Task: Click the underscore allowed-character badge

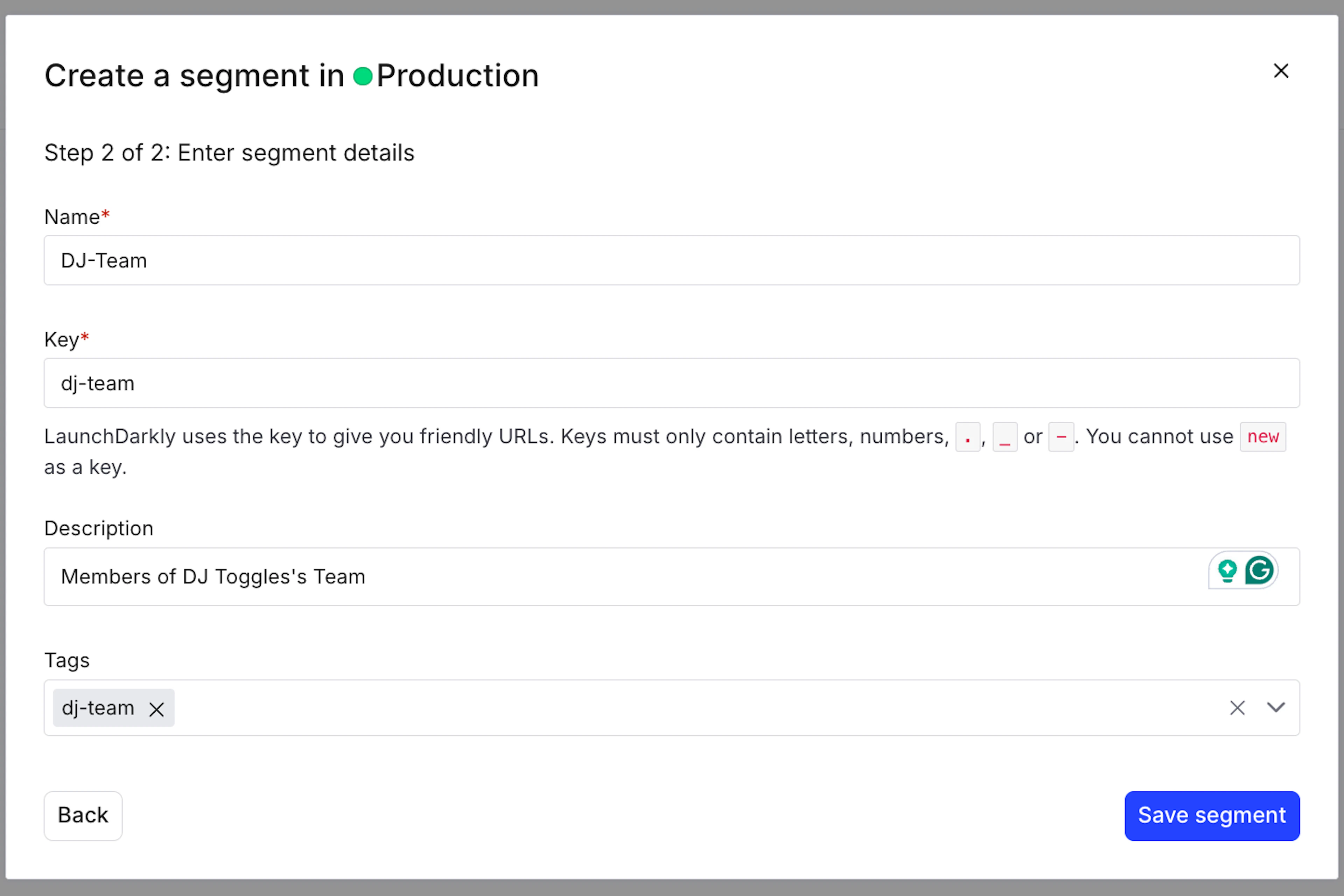Action: point(1005,436)
